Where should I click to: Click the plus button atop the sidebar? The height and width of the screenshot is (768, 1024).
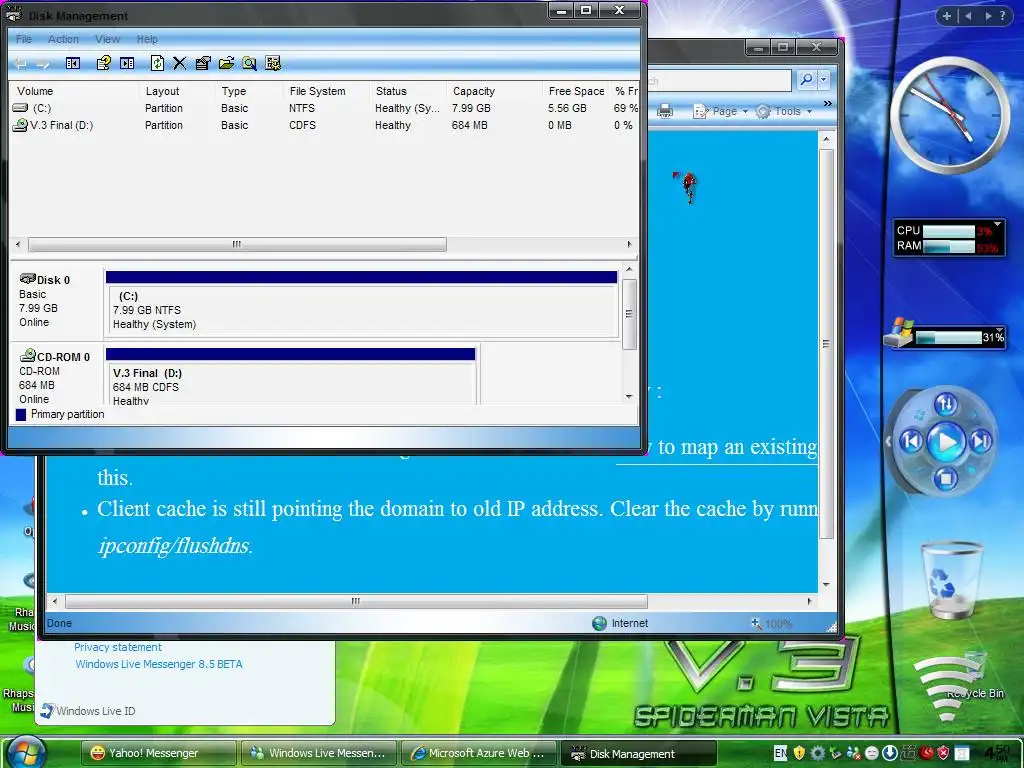tap(946, 16)
